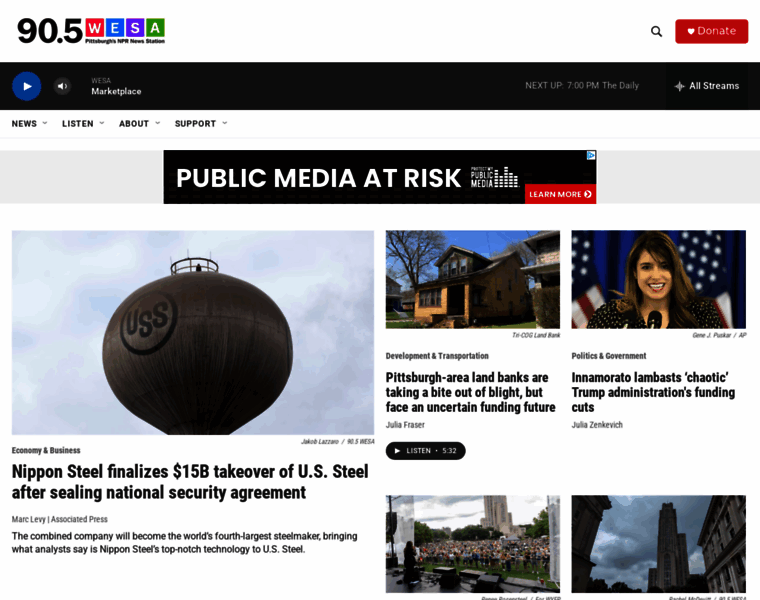Screen dimensions: 760x600
Task: Open the Innamorato photo thumbnail
Action: [659, 280]
